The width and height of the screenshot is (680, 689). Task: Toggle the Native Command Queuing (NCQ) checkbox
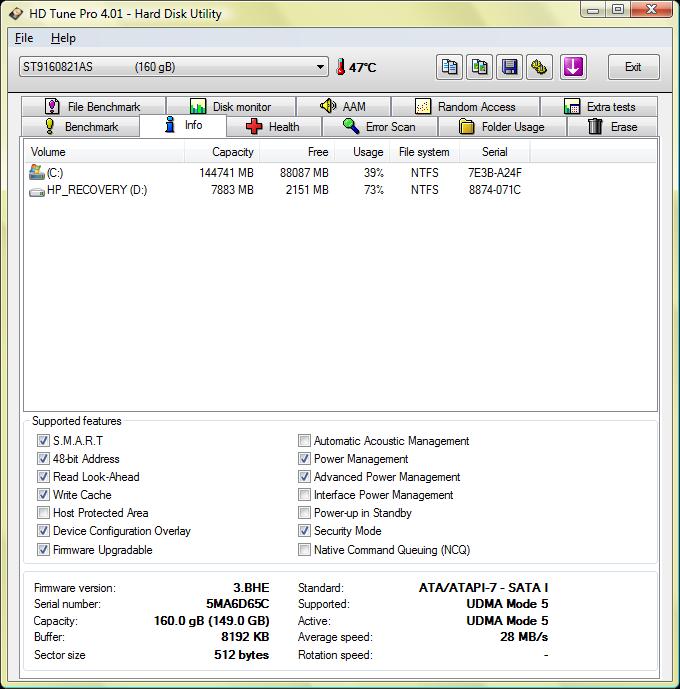(x=304, y=549)
